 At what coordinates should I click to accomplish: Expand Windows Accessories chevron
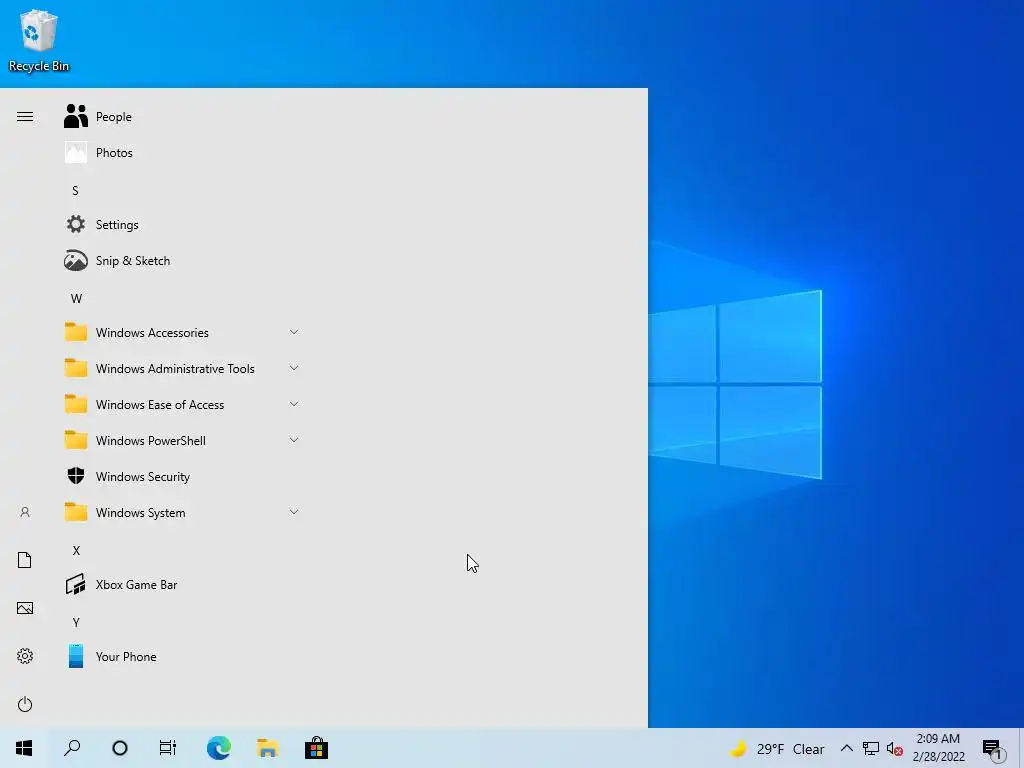point(294,332)
